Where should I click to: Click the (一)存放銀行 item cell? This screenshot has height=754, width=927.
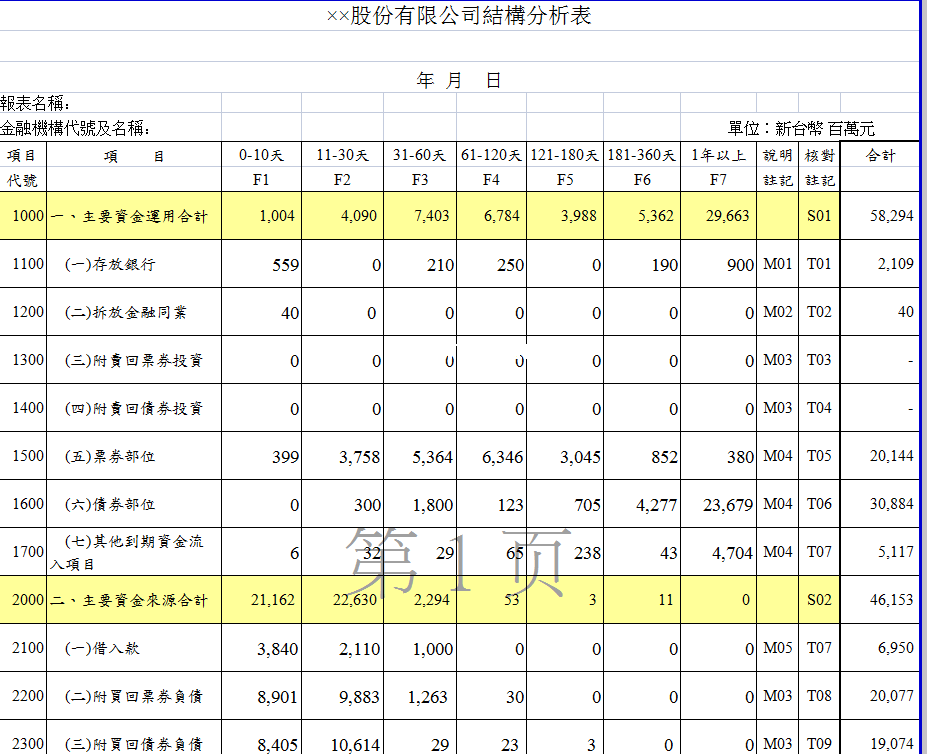pyautogui.click(x=110, y=265)
